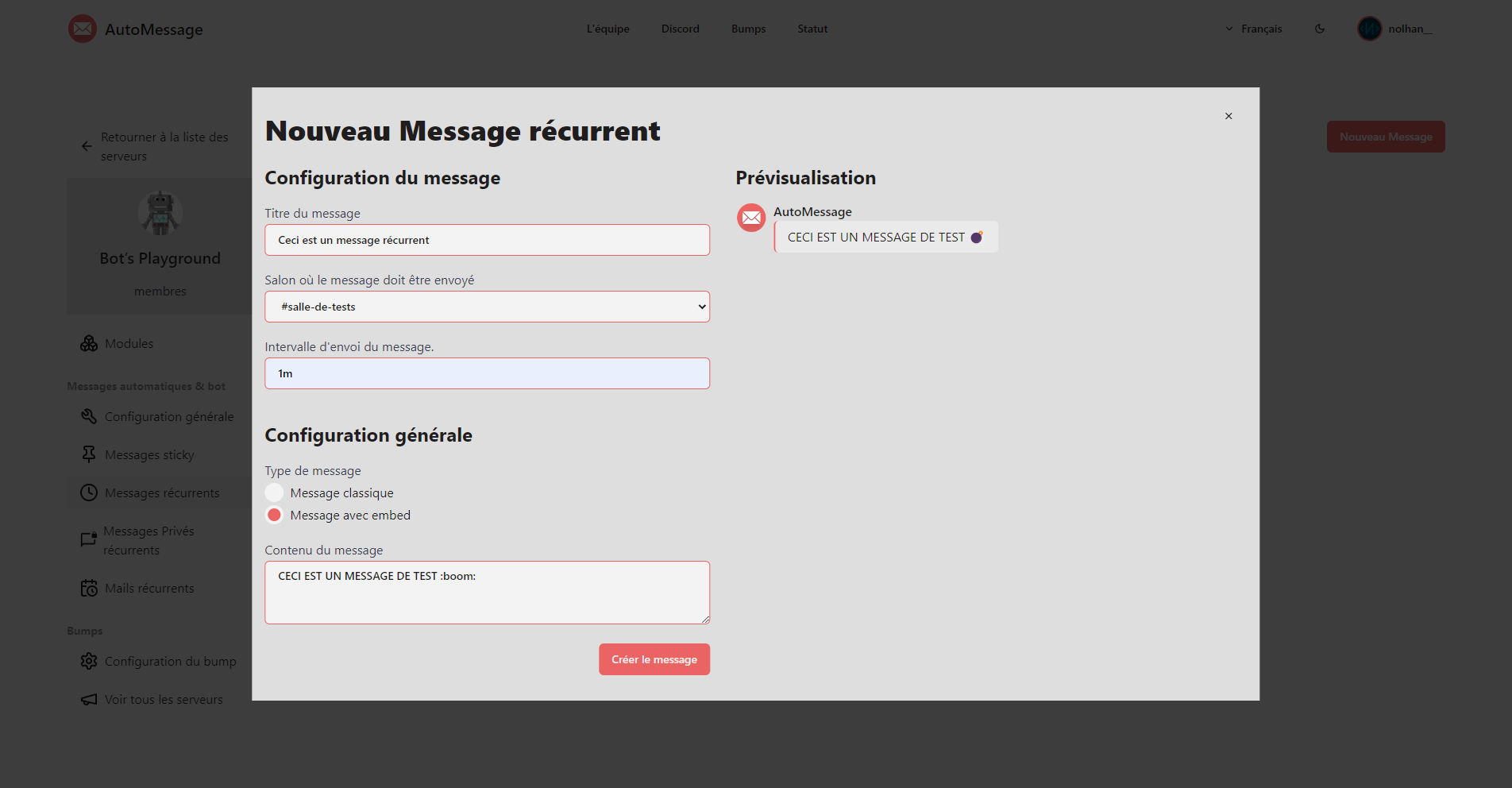Click Messages Privés récurrents sidebar label
The image size is (1512, 788).
[148, 540]
